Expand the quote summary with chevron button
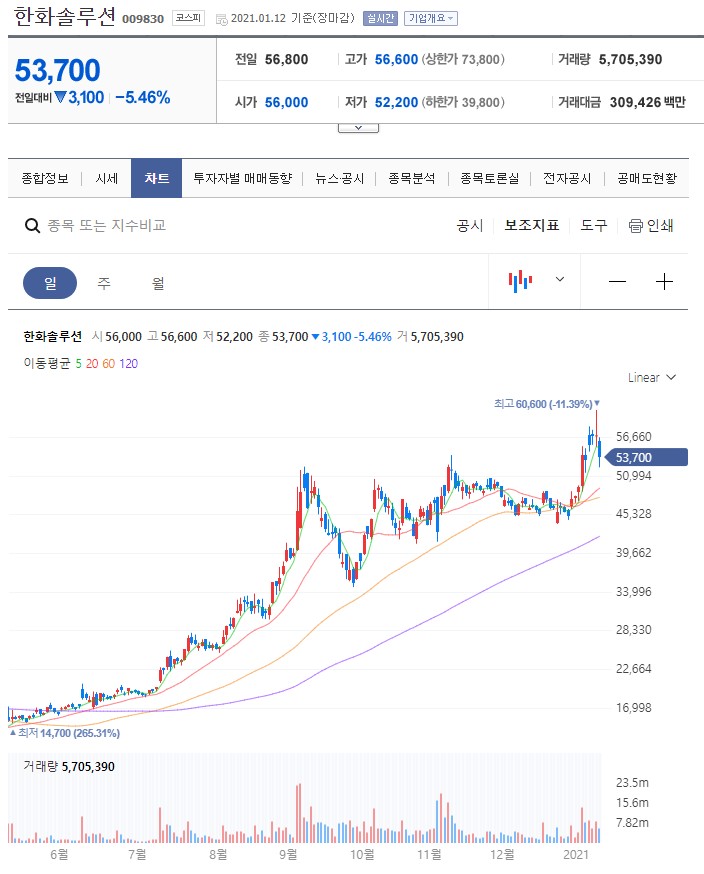 358,128
